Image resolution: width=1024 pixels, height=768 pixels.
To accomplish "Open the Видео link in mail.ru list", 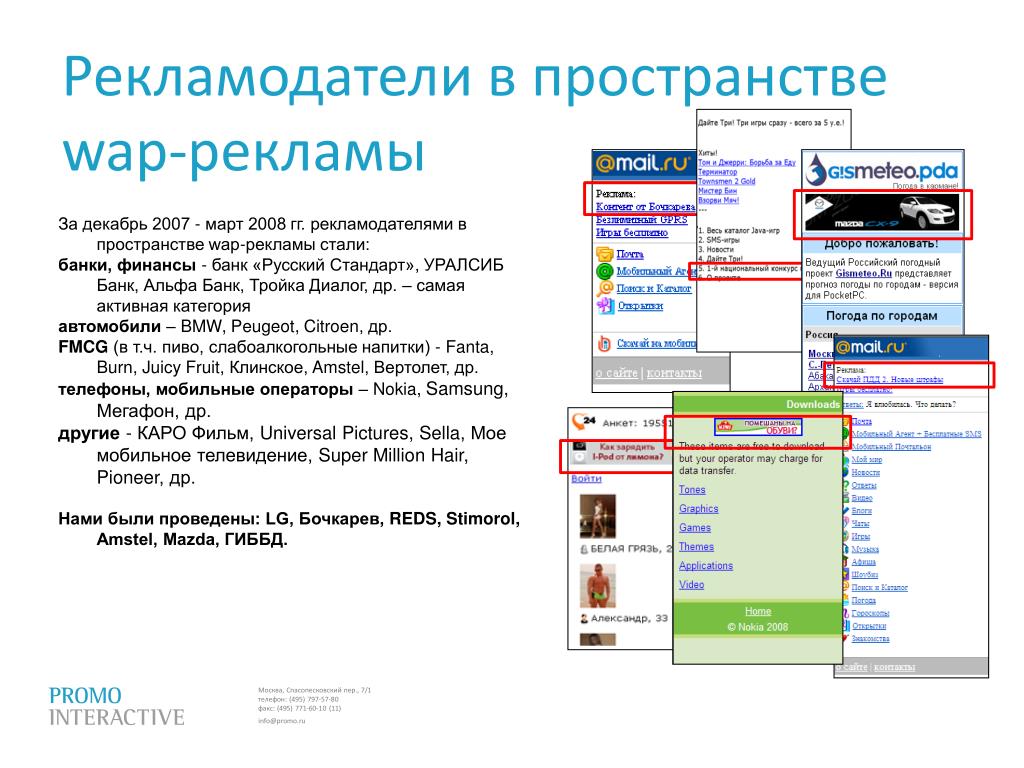I will point(862,498).
